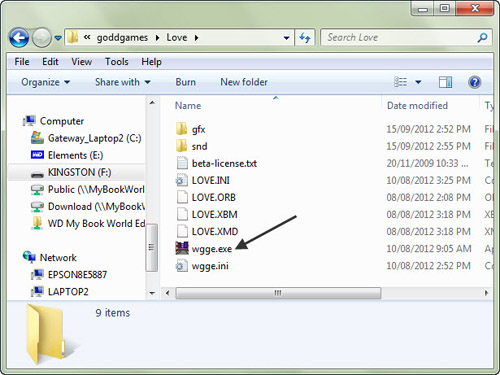Select the file name beta-license.txt

coord(224,163)
